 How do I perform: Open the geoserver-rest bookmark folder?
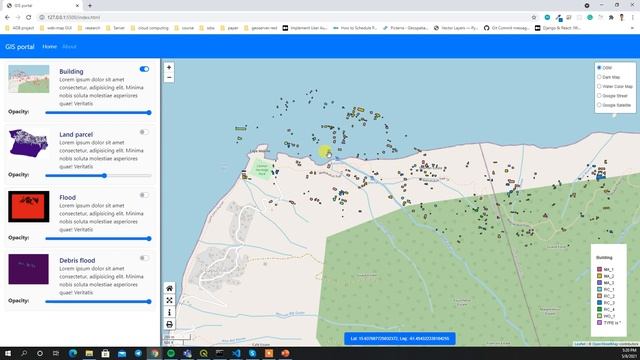(x=260, y=28)
